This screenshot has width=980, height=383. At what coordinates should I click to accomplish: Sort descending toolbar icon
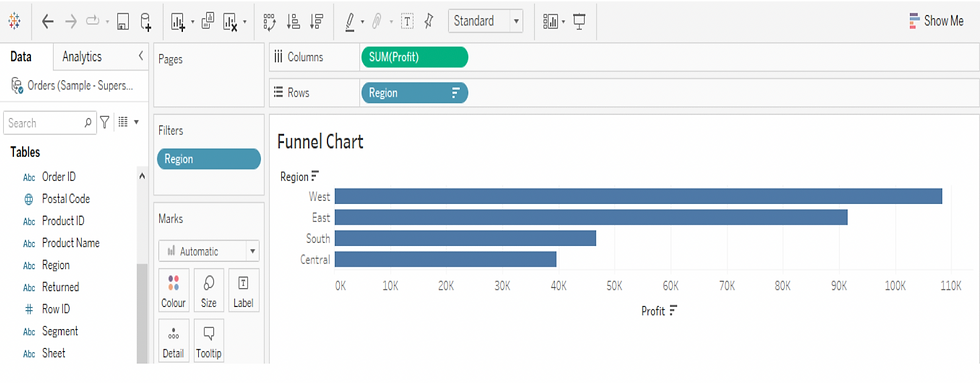point(316,22)
